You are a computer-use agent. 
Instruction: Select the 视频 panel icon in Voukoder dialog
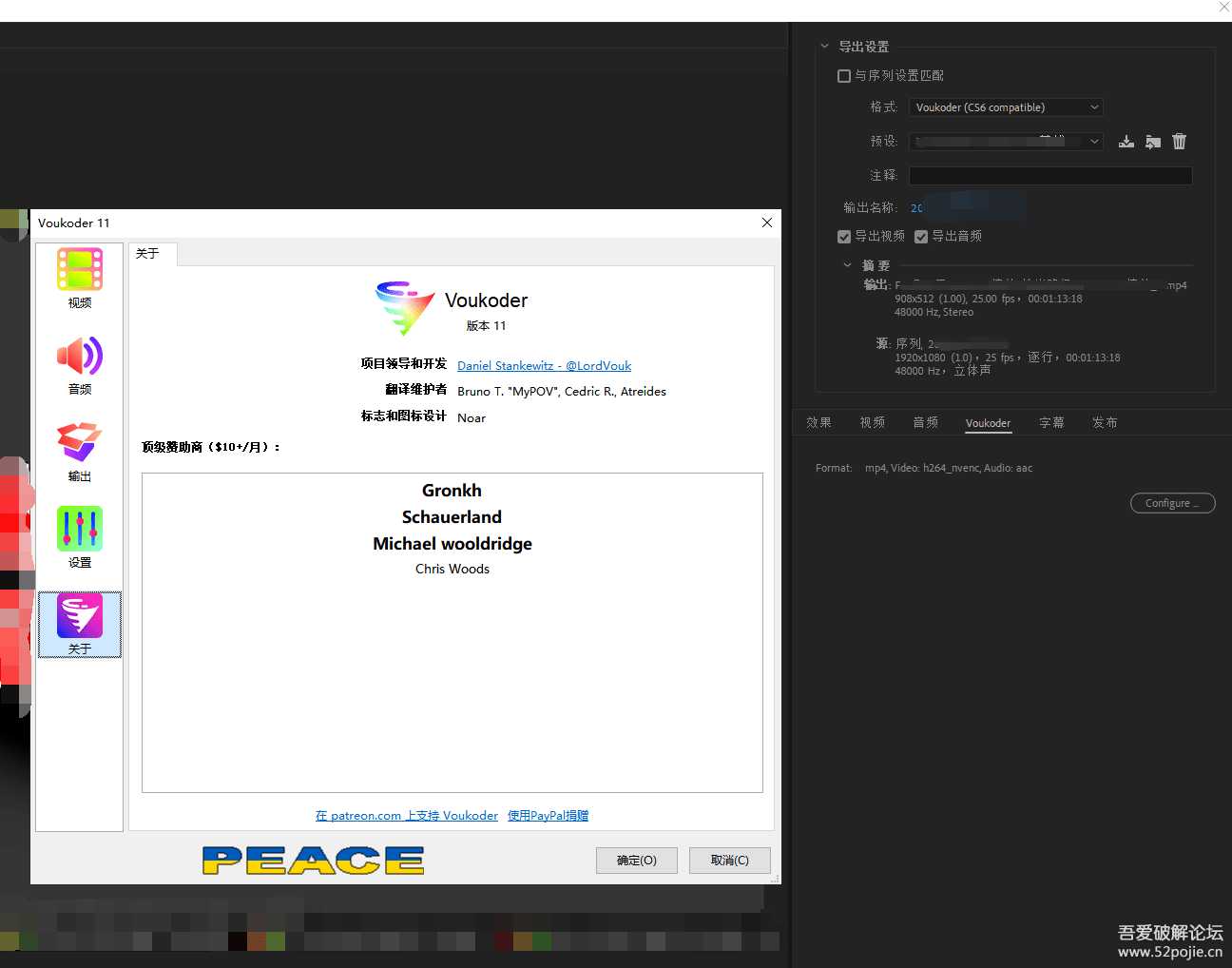79,270
